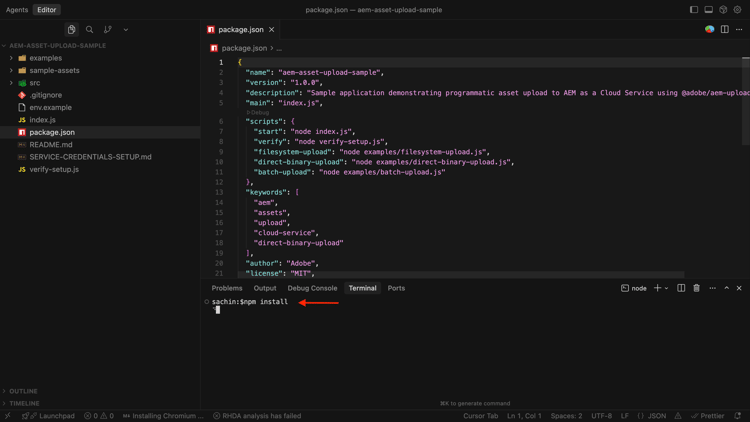Open README.md file
Image resolution: width=750 pixels, height=422 pixels.
51,144
